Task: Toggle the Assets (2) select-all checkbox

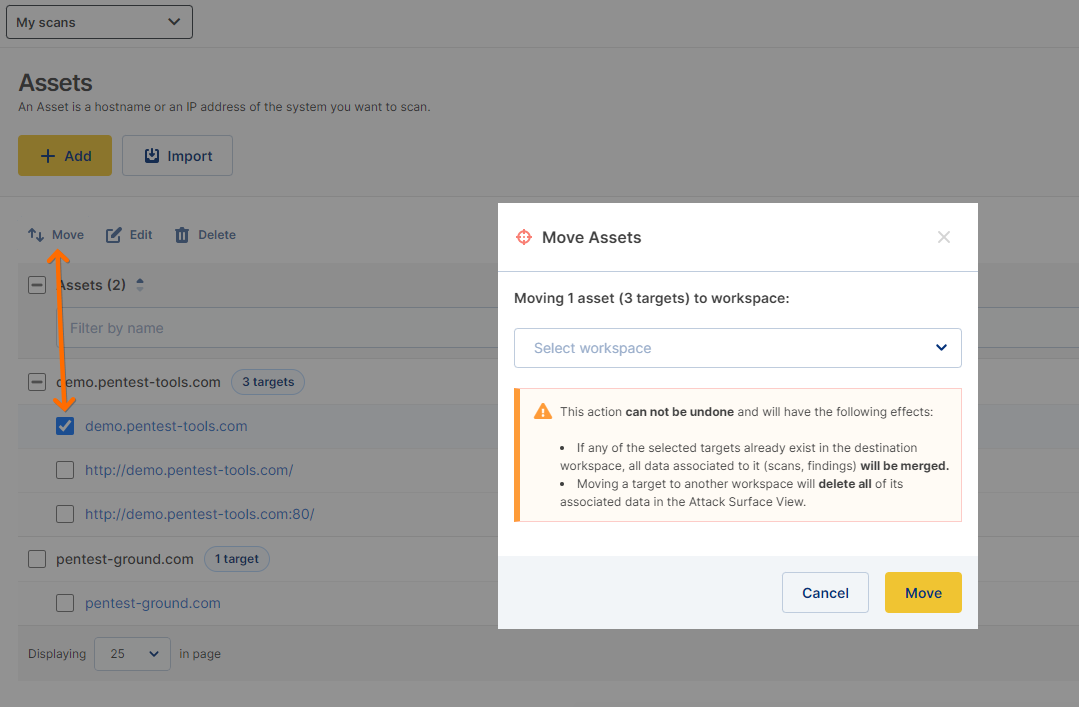Action: click(x=37, y=285)
